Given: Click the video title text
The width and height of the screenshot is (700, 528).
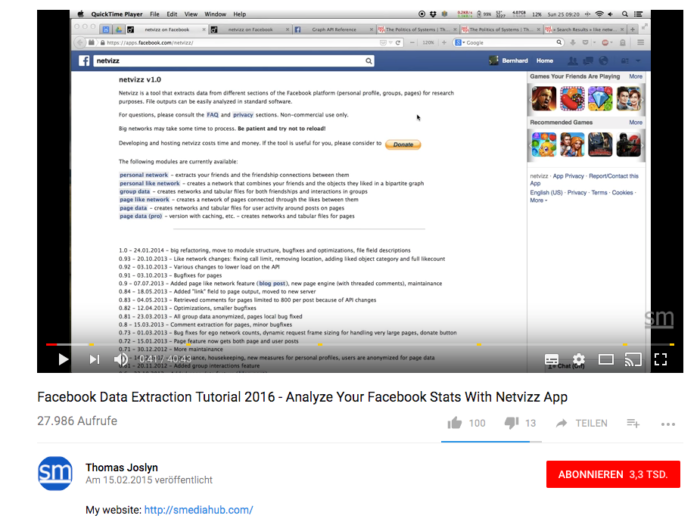Looking at the screenshot, I should click(302, 397).
